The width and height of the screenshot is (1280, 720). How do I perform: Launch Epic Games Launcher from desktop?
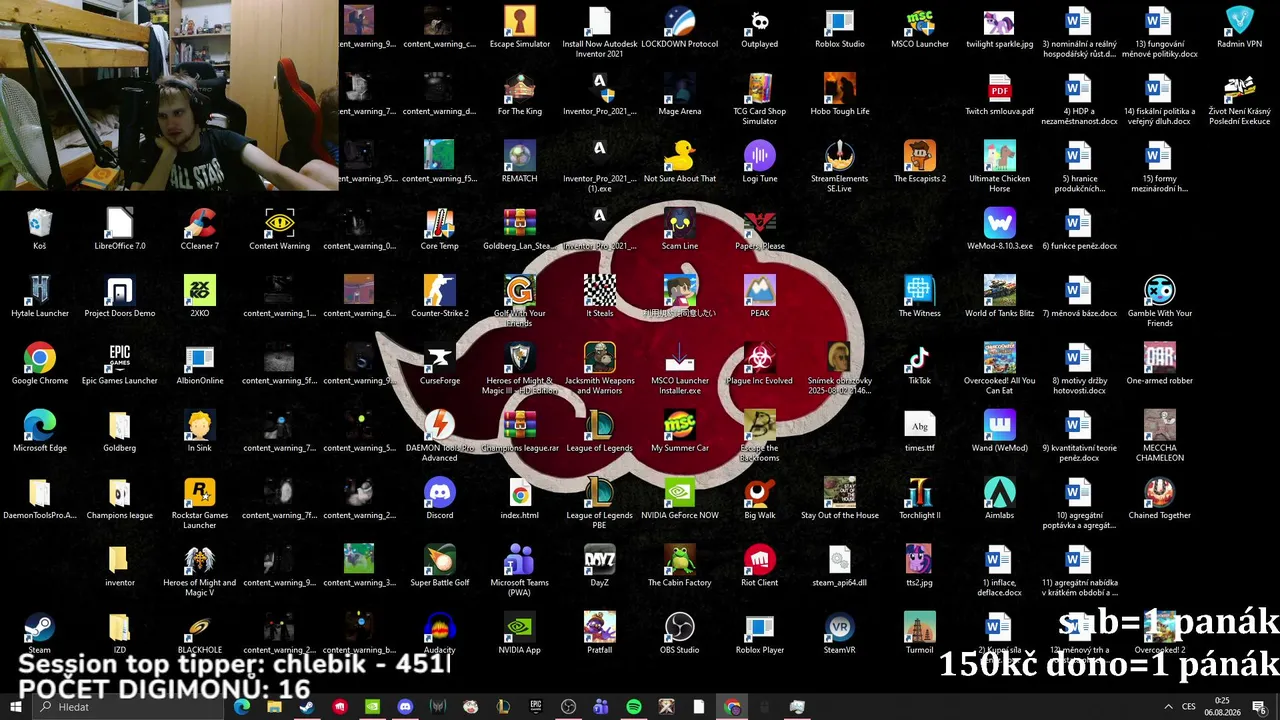pyautogui.click(x=119, y=364)
